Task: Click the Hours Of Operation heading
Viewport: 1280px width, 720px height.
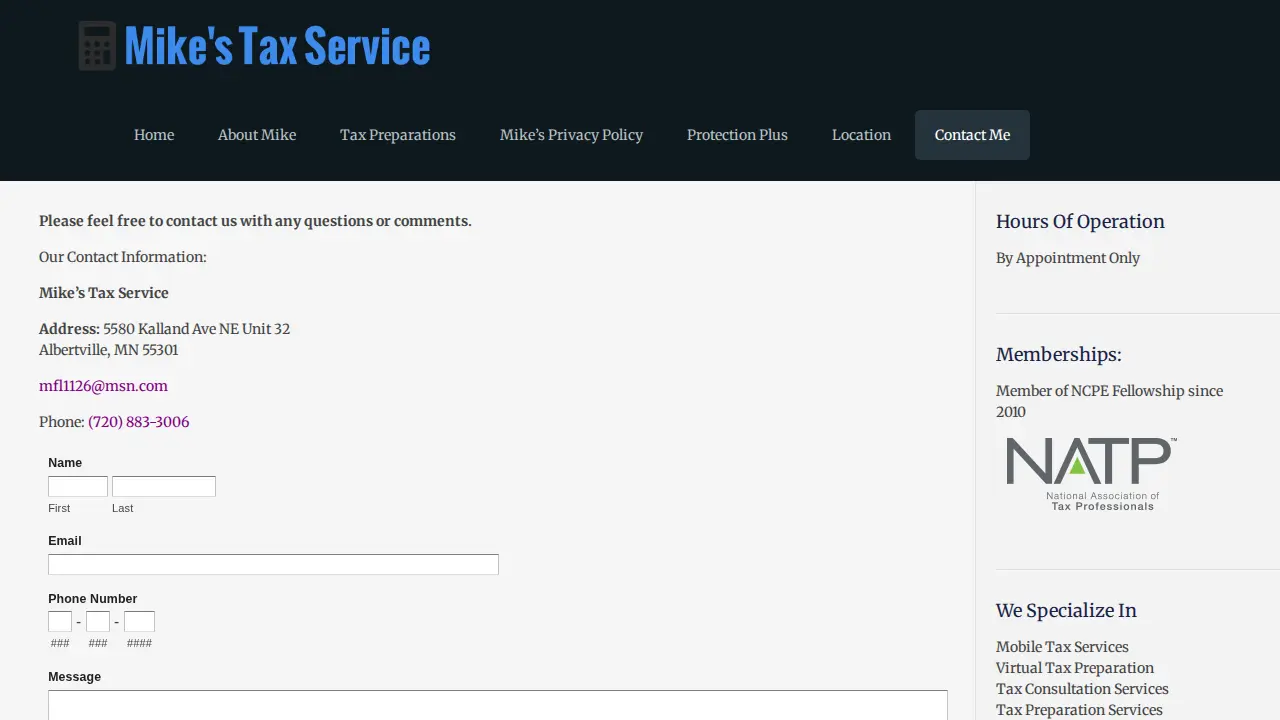Action: coord(1080,222)
